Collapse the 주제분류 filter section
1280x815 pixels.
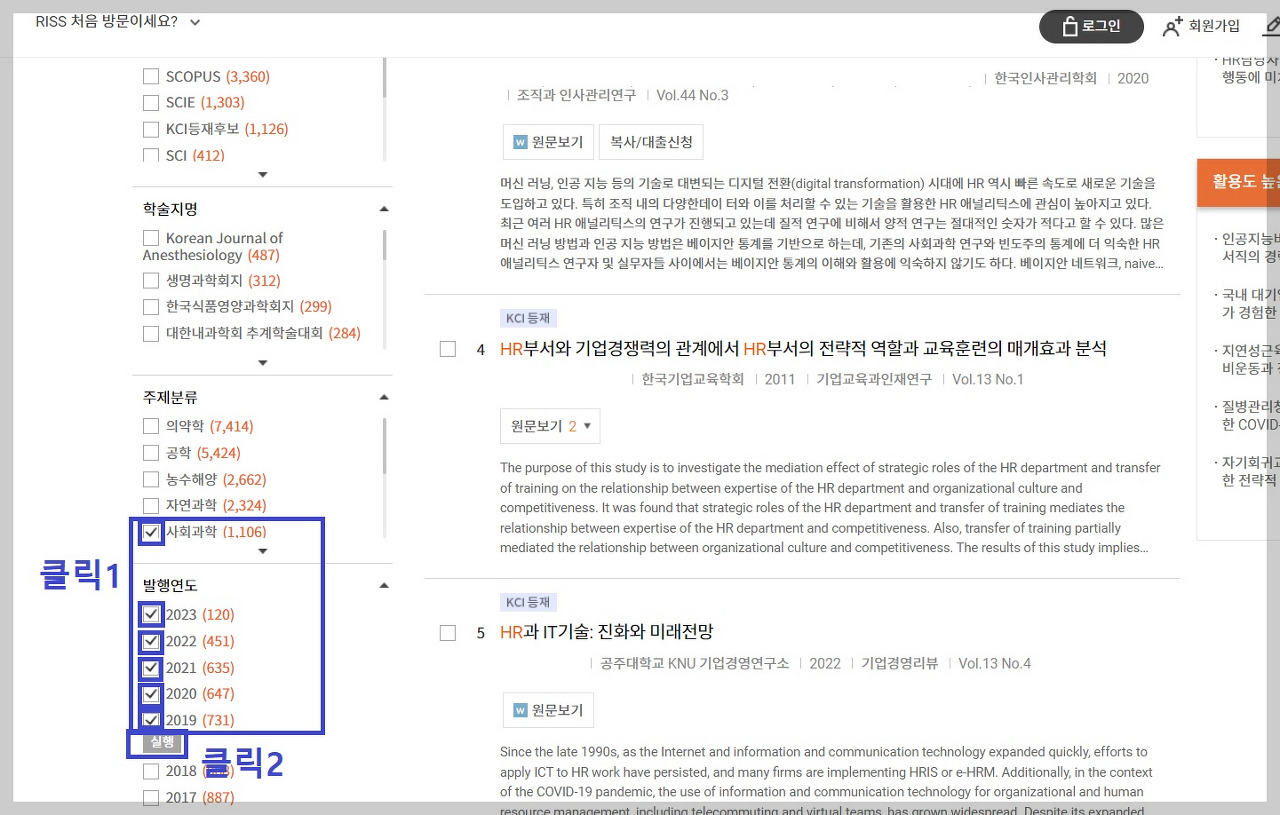(384, 397)
